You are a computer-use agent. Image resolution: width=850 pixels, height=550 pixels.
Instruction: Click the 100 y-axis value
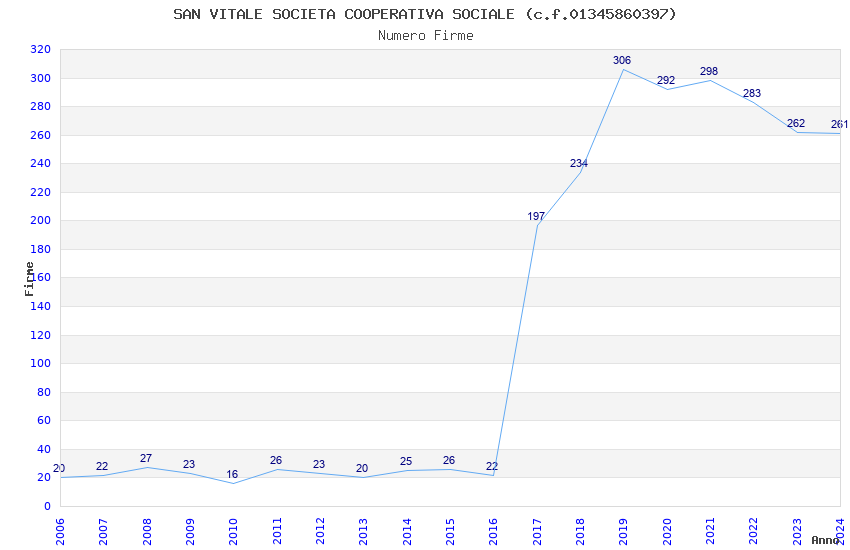coord(41,363)
